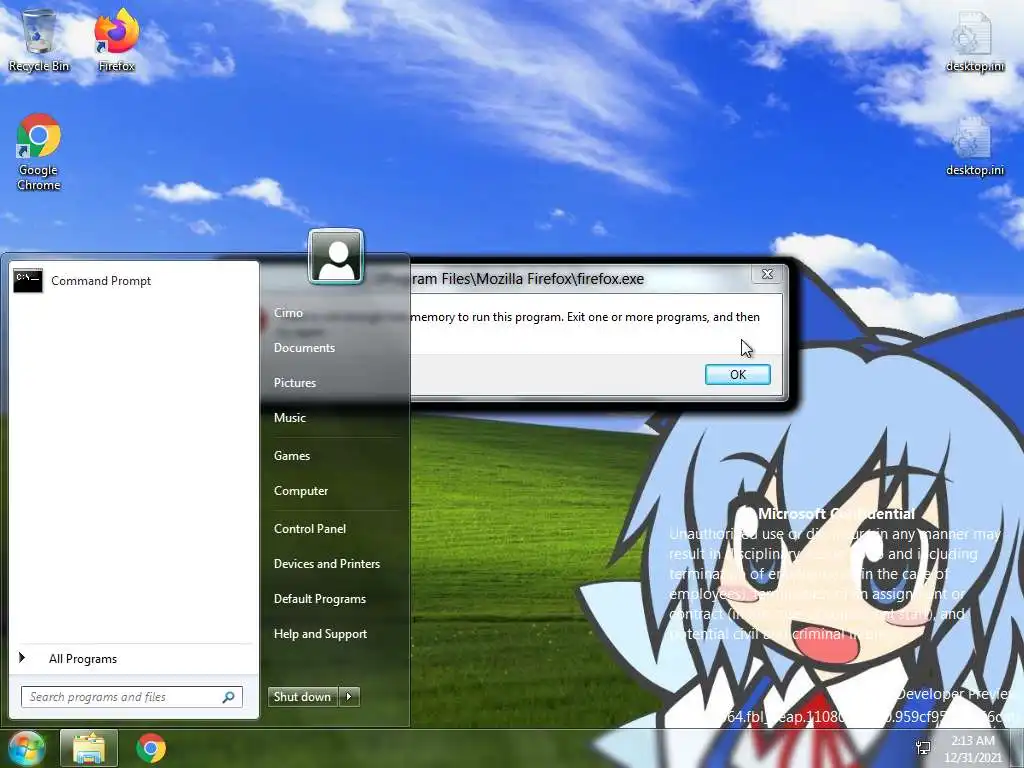Open Chrome from the taskbar
This screenshot has width=1024, height=768.
pyautogui.click(x=151, y=748)
